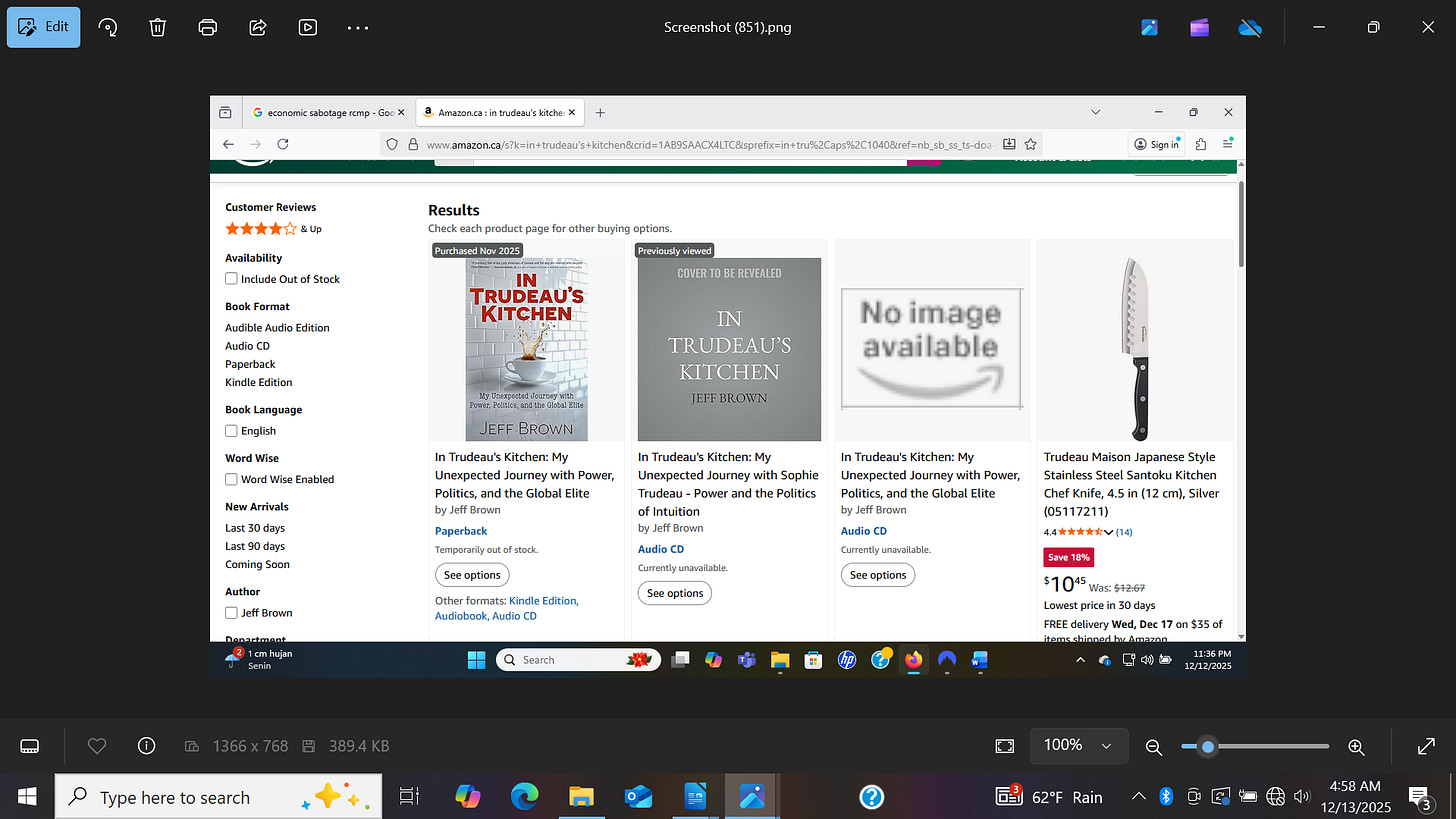
Task: Select the Last 30 days filter
Action: click(255, 528)
